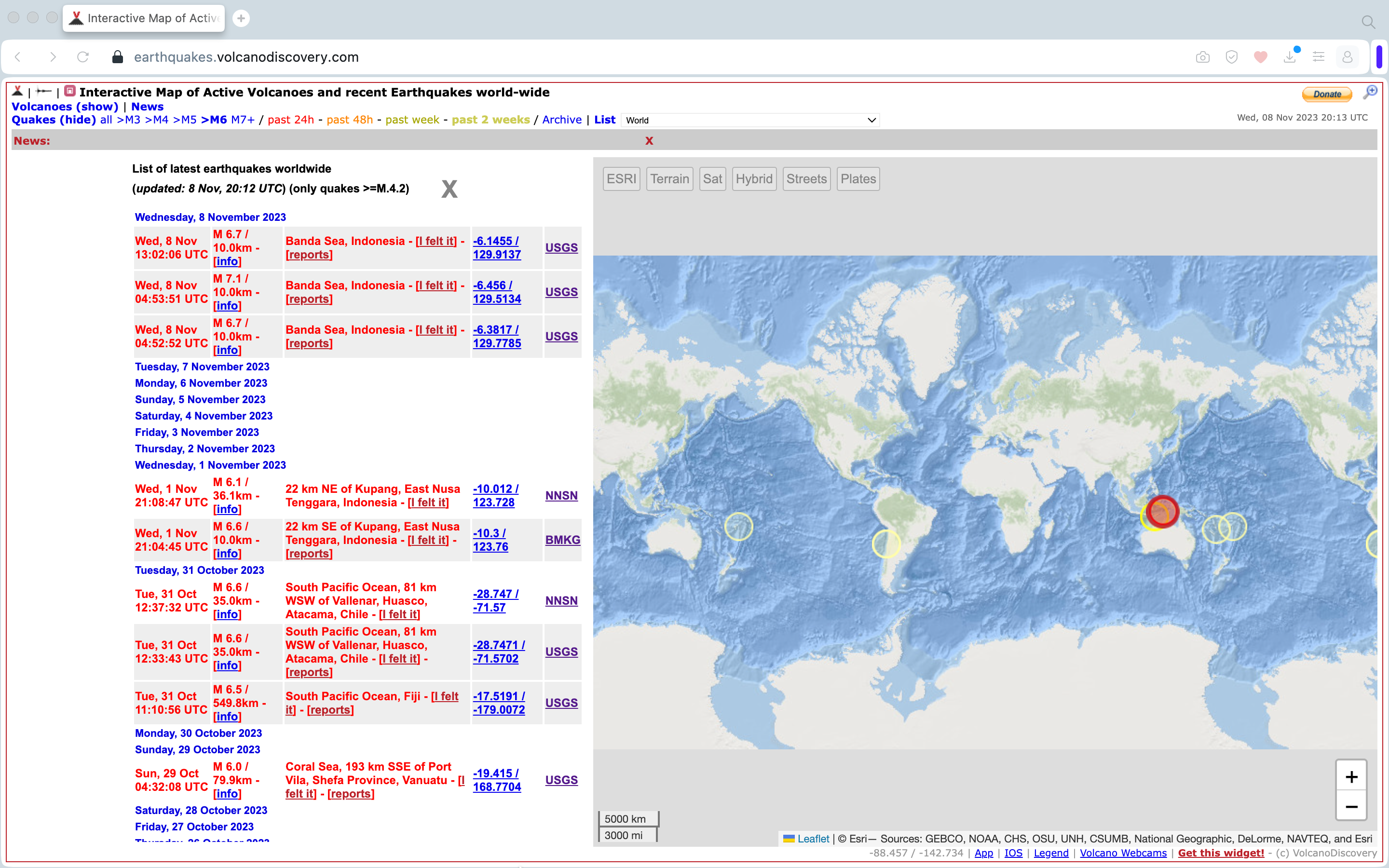Zoom out the map with minus button

(x=1351, y=807)
